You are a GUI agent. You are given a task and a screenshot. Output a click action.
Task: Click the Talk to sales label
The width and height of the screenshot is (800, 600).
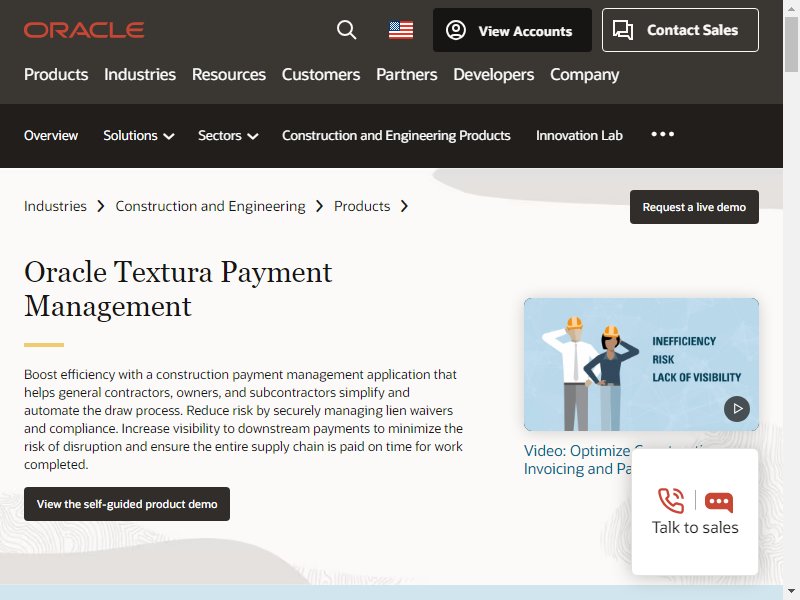[695, 527]
